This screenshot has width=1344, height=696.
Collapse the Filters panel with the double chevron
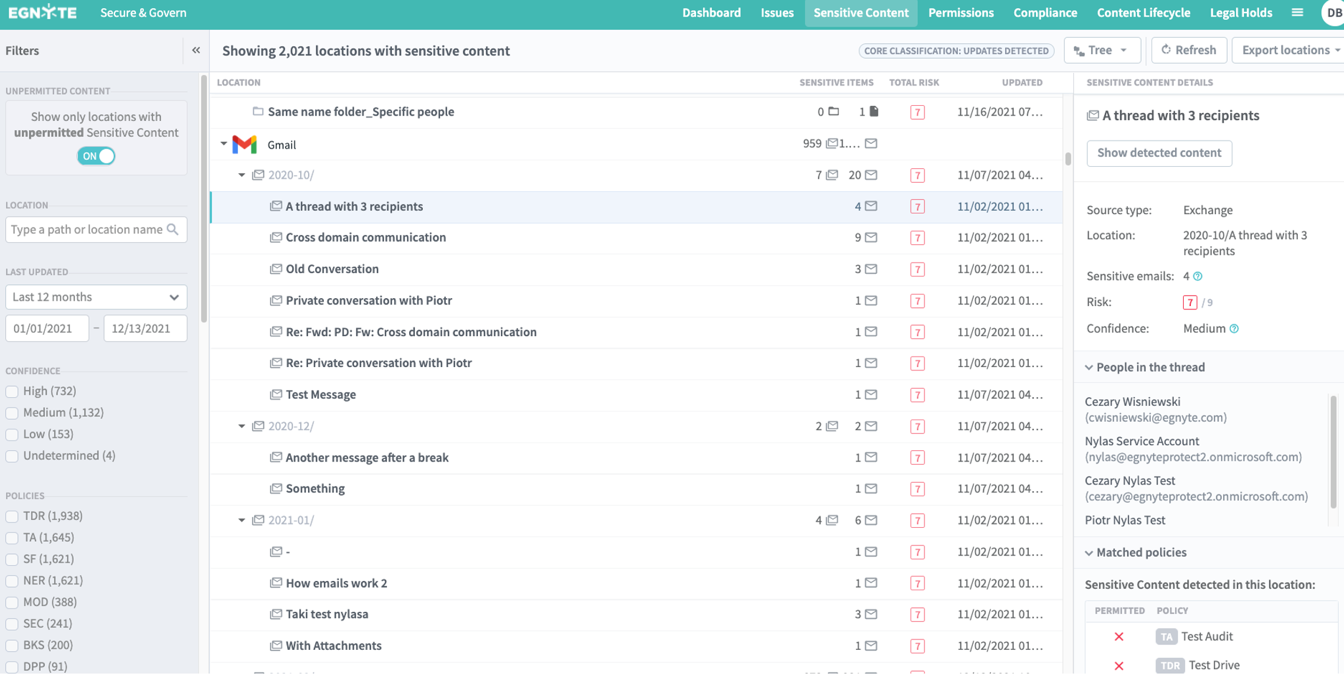pyautogui.click(x=196, y=50)
